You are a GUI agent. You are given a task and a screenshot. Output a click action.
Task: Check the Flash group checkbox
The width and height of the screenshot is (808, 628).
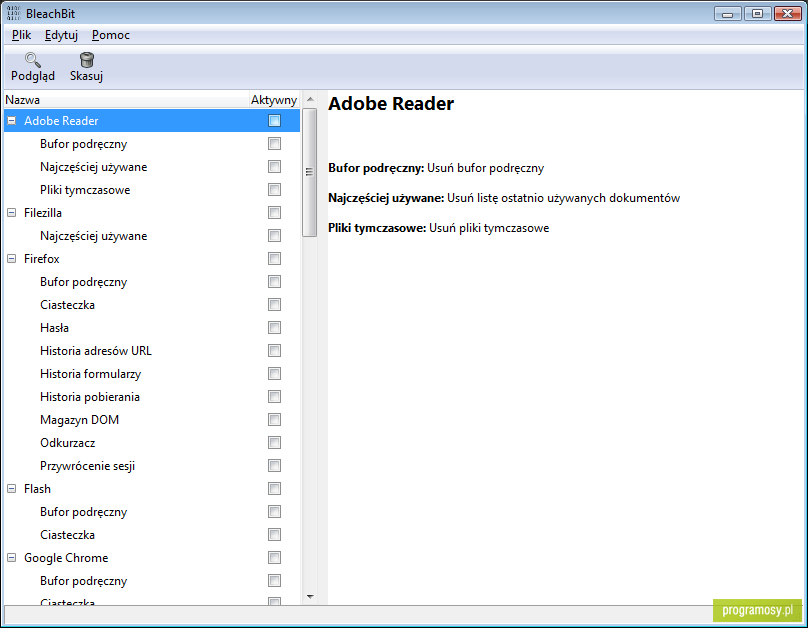pos(275,489)
